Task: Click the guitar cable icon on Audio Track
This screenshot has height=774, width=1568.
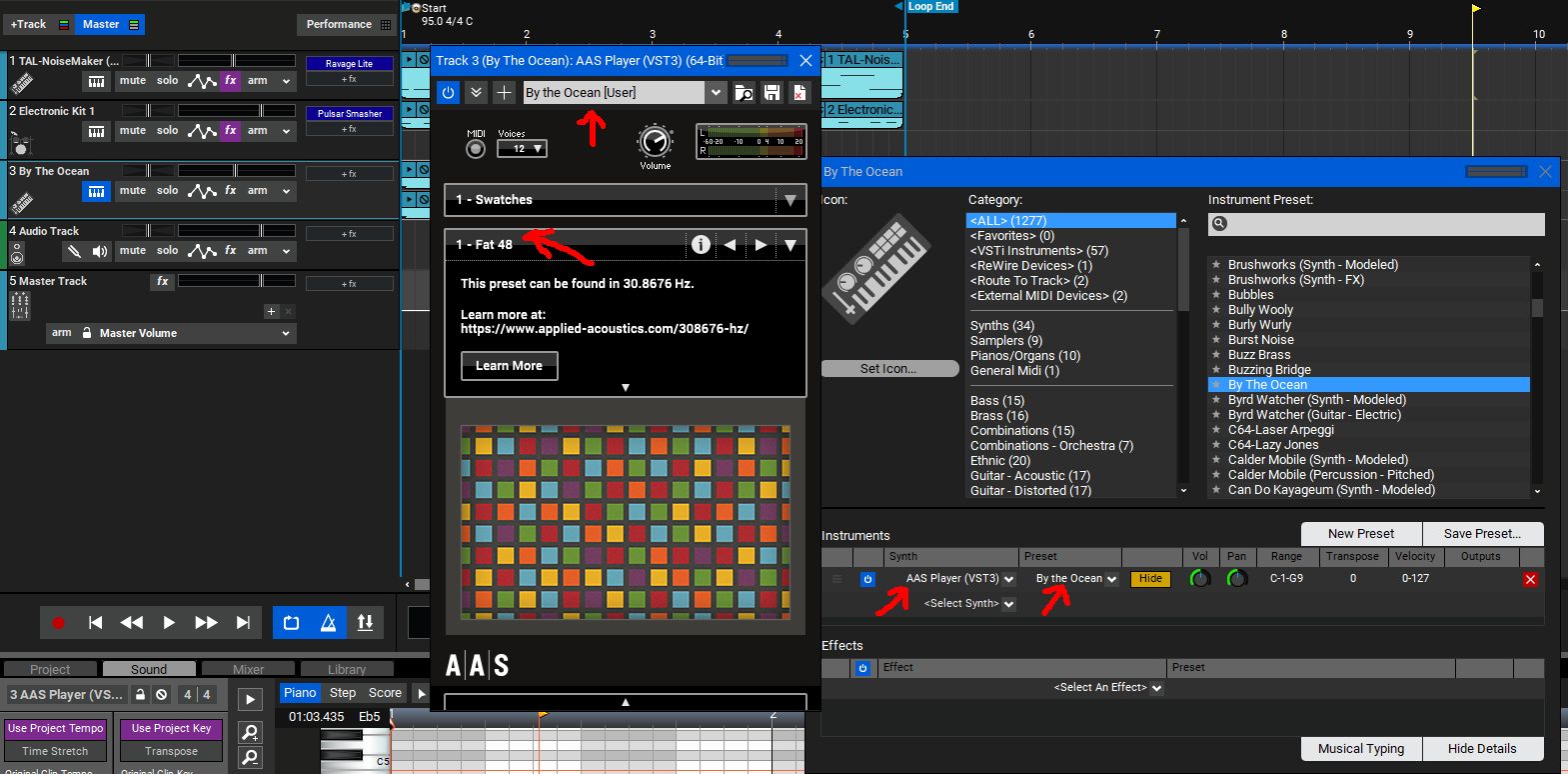Action: 74,251
